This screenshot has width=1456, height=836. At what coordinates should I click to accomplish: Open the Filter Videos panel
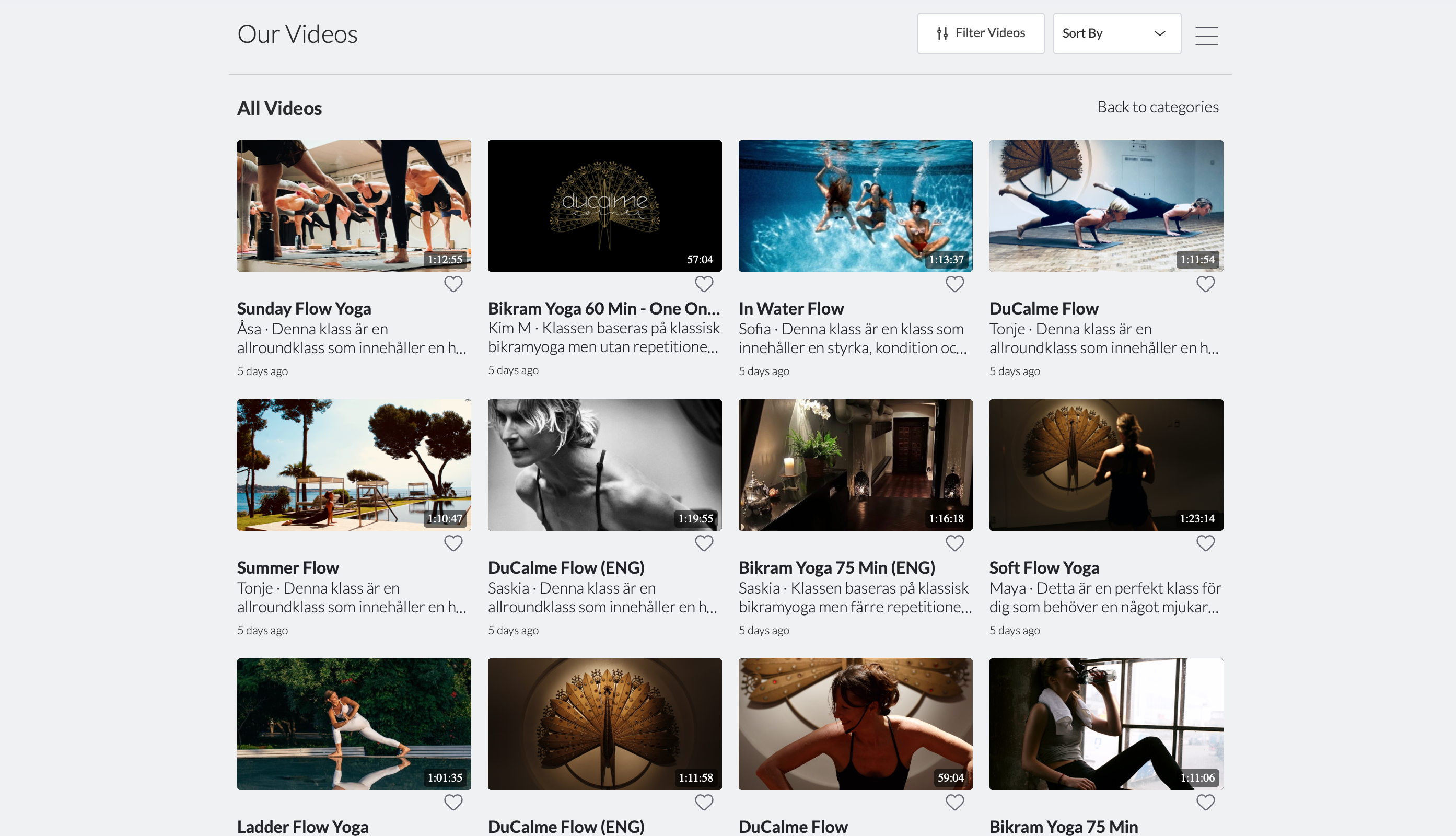(x=980, y=33)
